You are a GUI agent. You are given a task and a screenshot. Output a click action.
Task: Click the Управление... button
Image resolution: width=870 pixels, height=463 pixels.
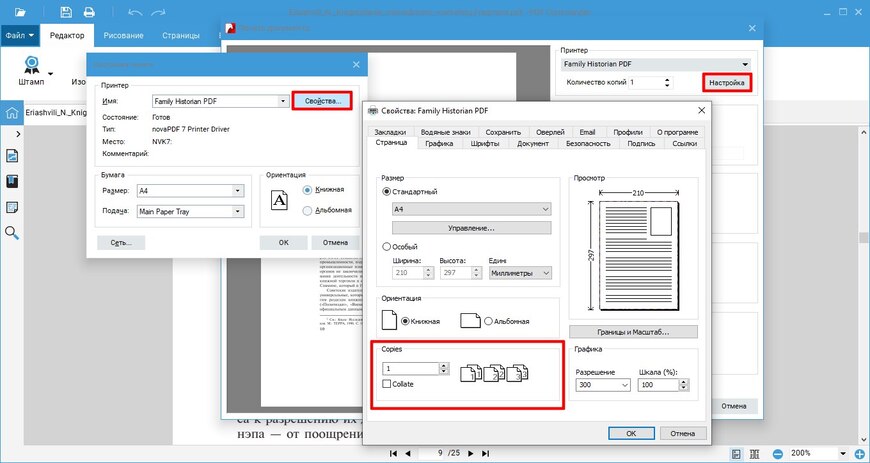(472, 228)
